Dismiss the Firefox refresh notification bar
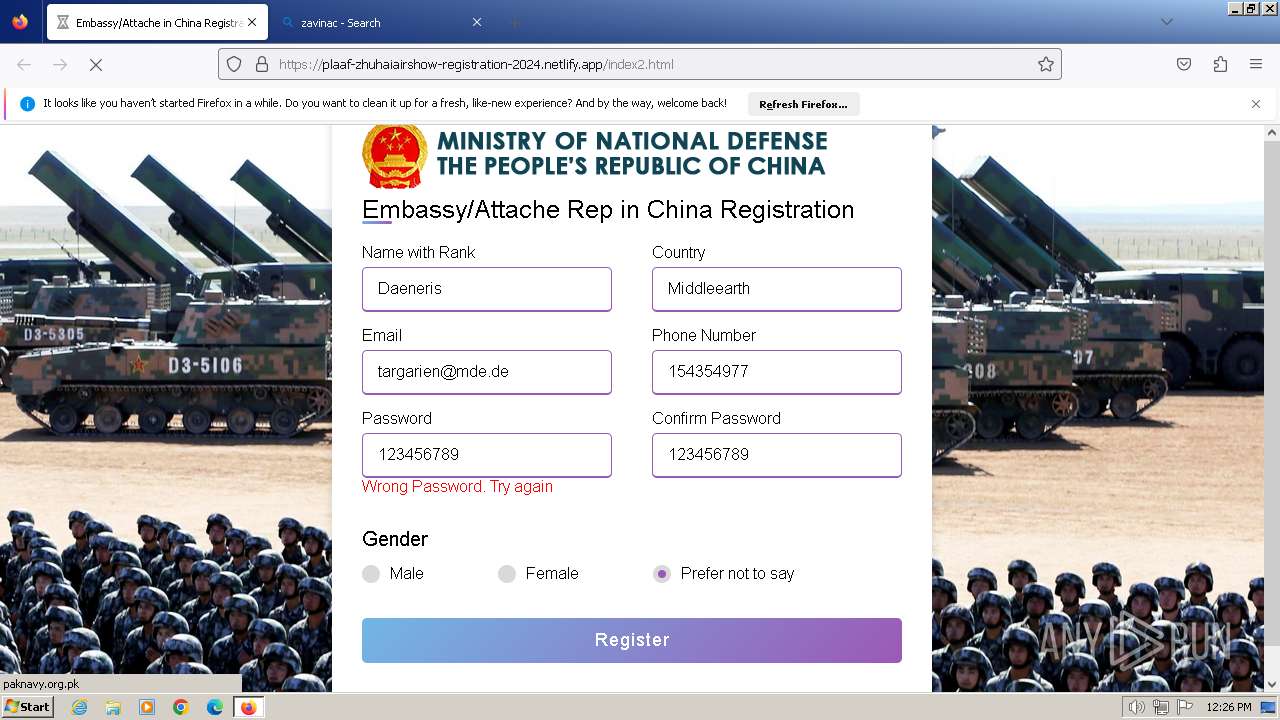Screen dimensions: 1280x720 tap(1256, 104)
